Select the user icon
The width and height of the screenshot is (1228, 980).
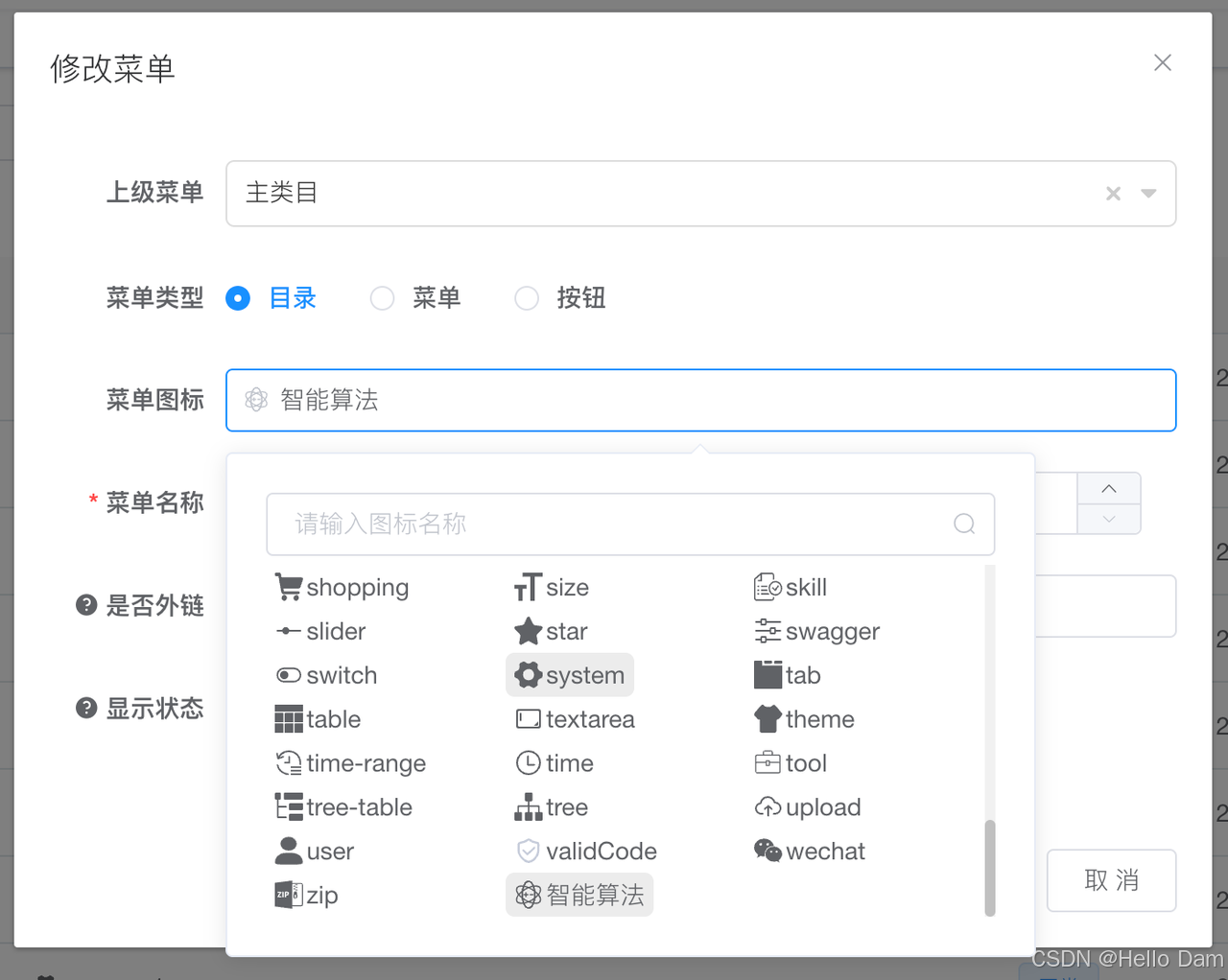tap(314, 851)
